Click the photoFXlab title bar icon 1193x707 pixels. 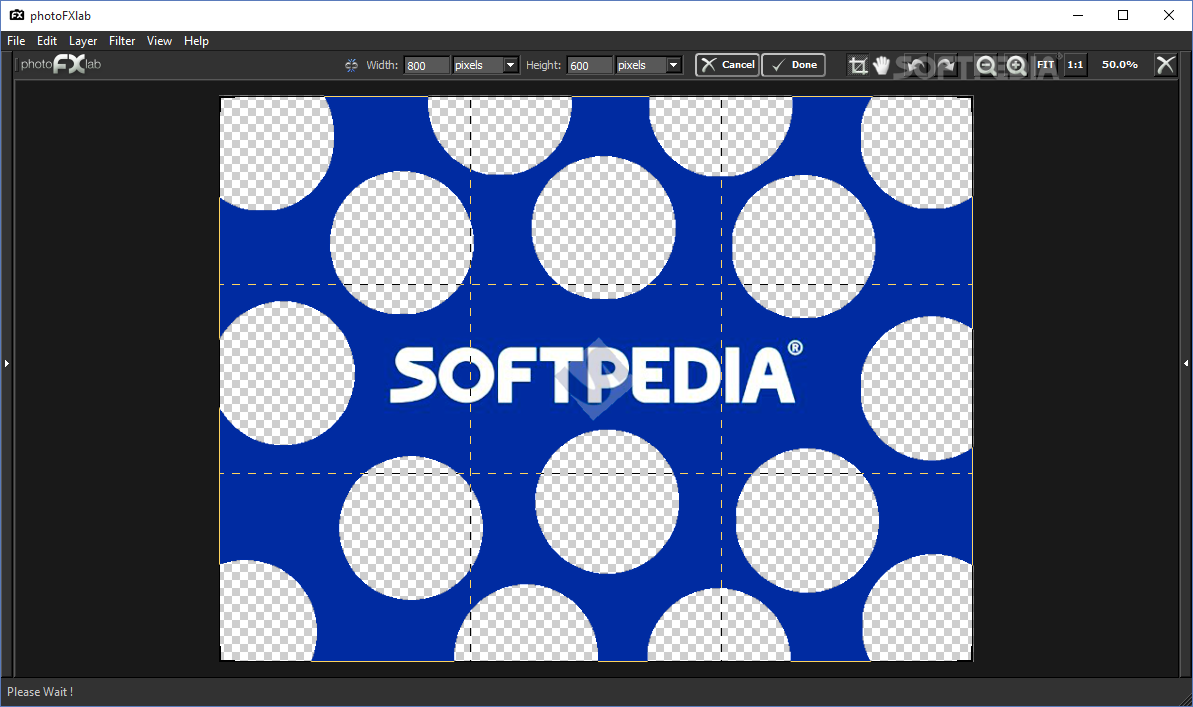[16, 15]
